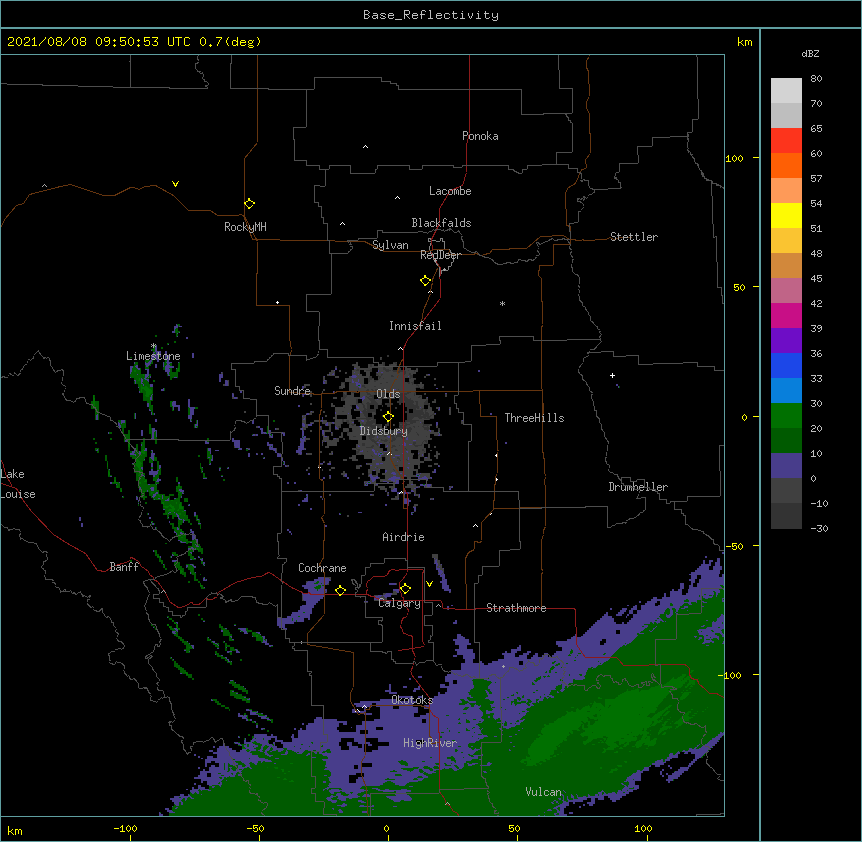Screen dimensions: 862x842
Task: Click the ThreeHills label
Action: click(534, 418)
